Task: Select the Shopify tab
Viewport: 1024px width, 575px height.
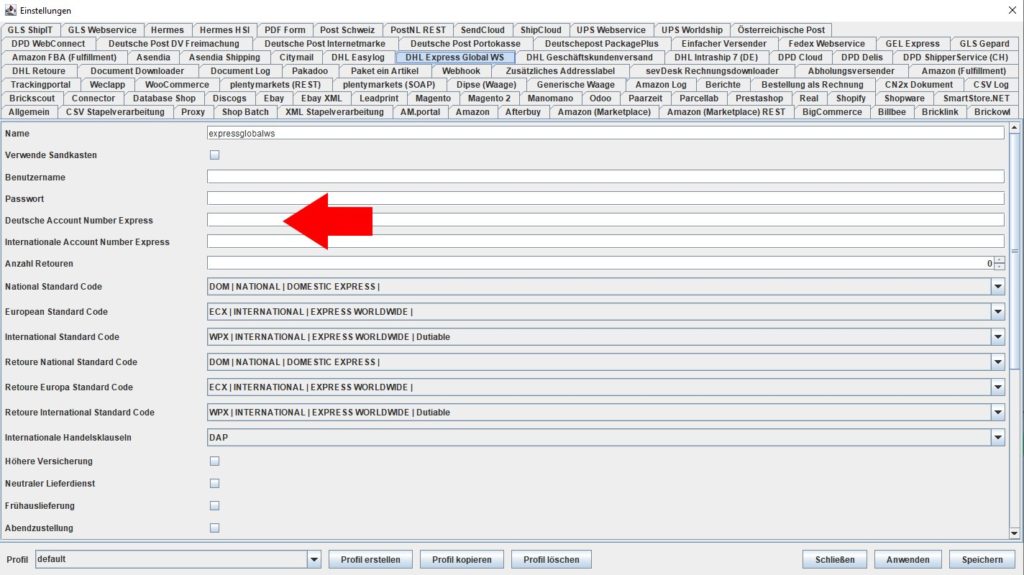Action: (850, 99)
